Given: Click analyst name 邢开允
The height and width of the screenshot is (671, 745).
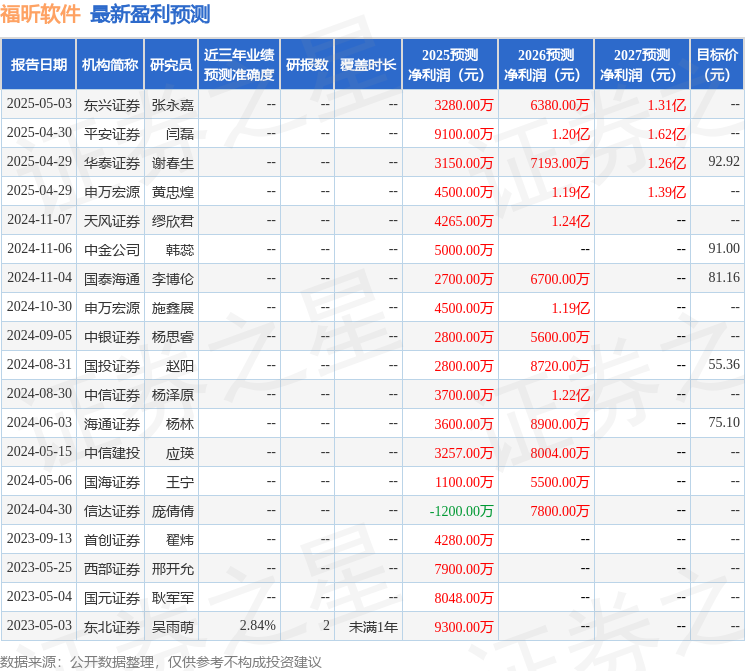Looking at the screenshot, I should tap(173, 569).
